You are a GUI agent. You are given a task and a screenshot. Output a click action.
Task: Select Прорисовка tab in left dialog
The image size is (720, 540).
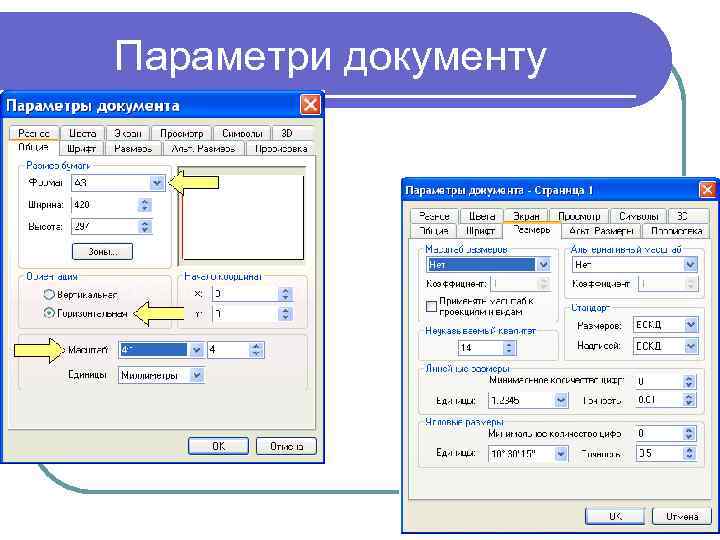[281, 148]
